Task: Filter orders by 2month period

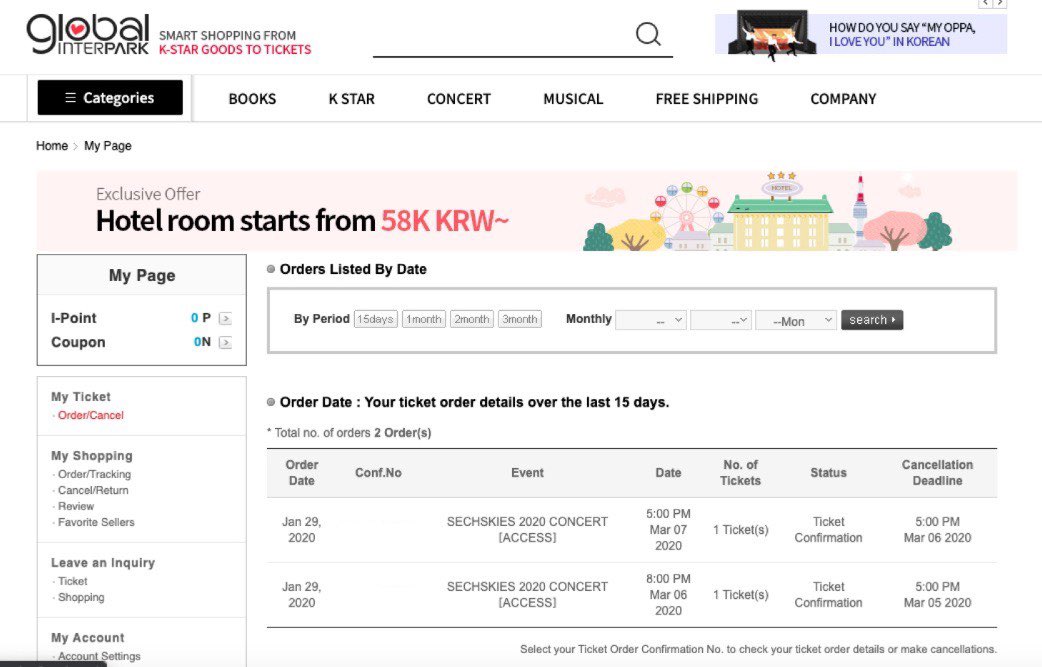Action: tap(472, 320)
